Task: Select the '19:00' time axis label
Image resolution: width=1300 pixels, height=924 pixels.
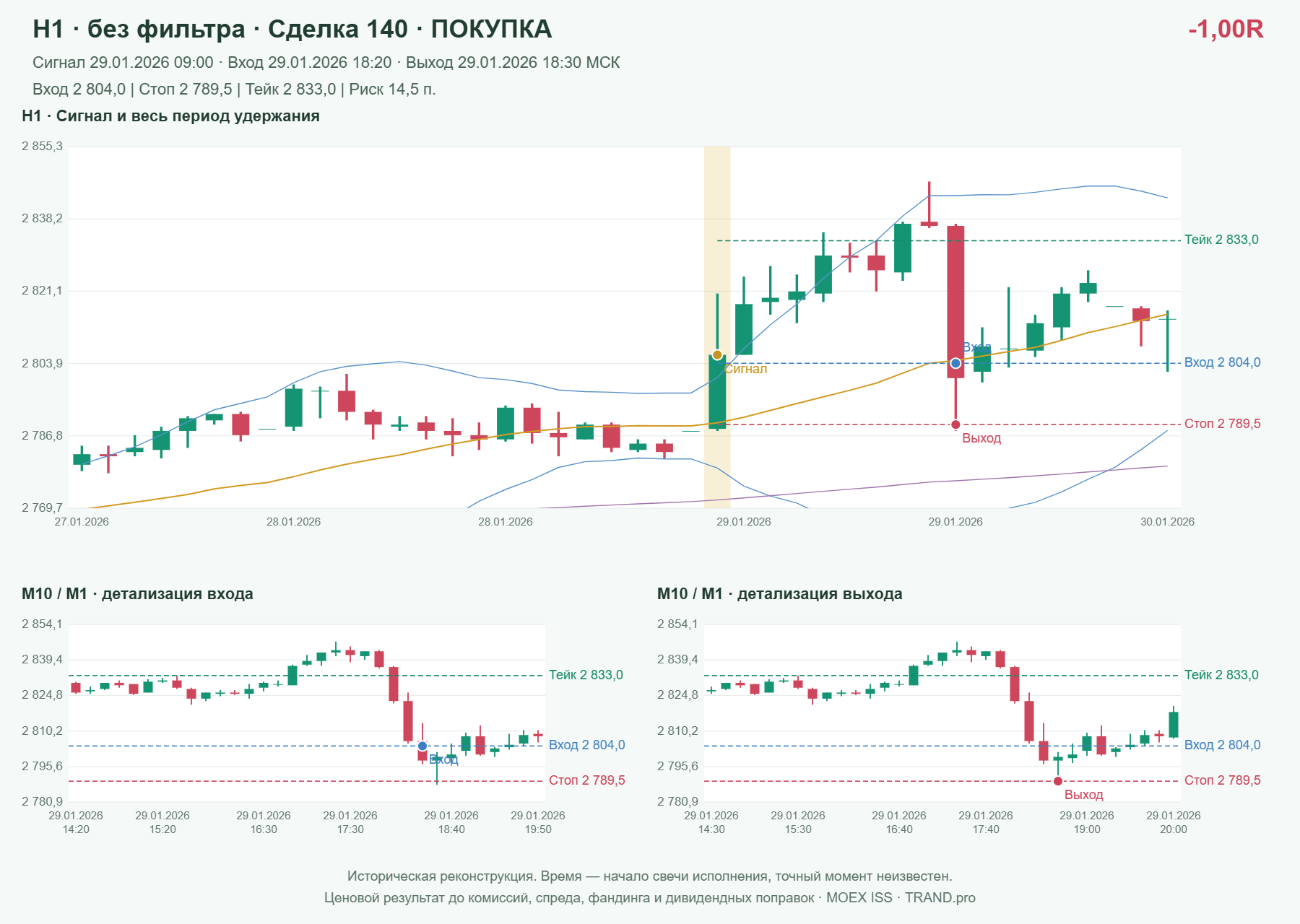Action: coord(1087,829)
